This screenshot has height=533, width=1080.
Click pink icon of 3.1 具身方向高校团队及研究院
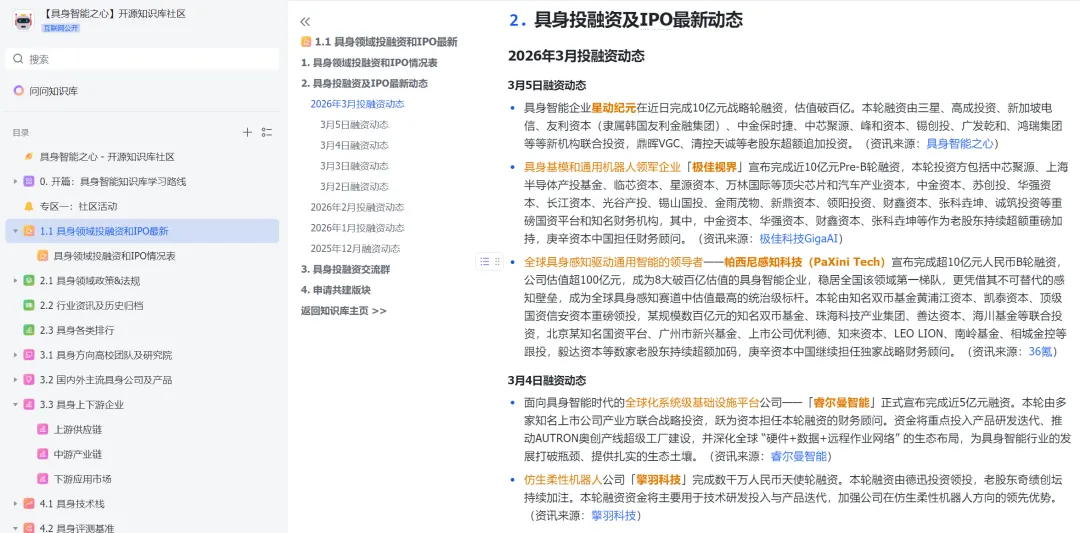coord(29,355)
